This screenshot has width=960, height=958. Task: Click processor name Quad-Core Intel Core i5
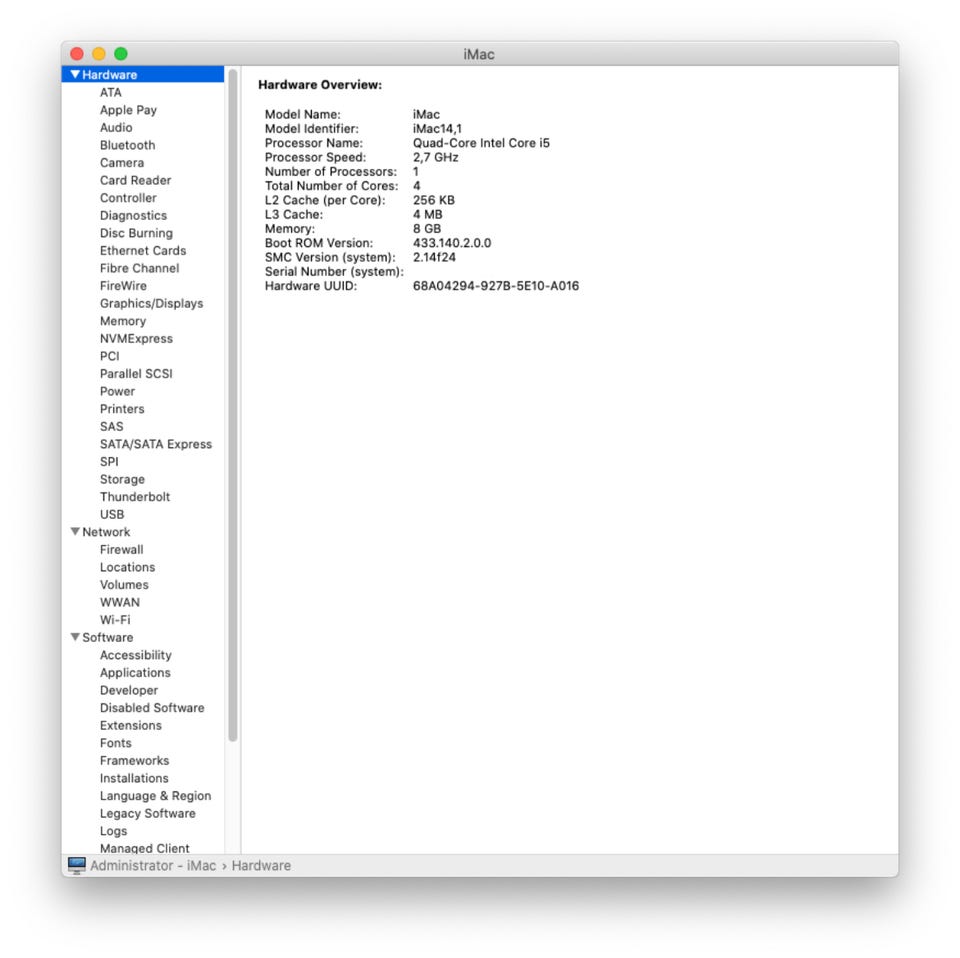click(481, 143)
